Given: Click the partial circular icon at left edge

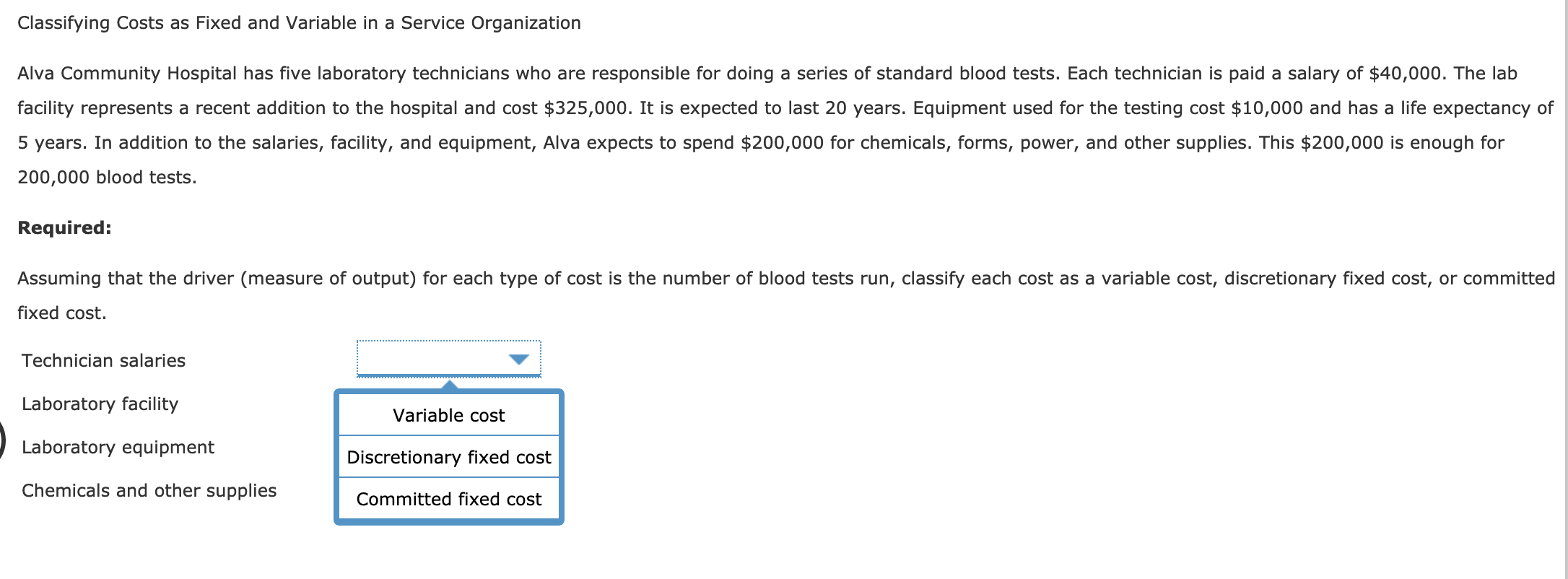Looking at the screenshot, I should [x=3, y=440].
